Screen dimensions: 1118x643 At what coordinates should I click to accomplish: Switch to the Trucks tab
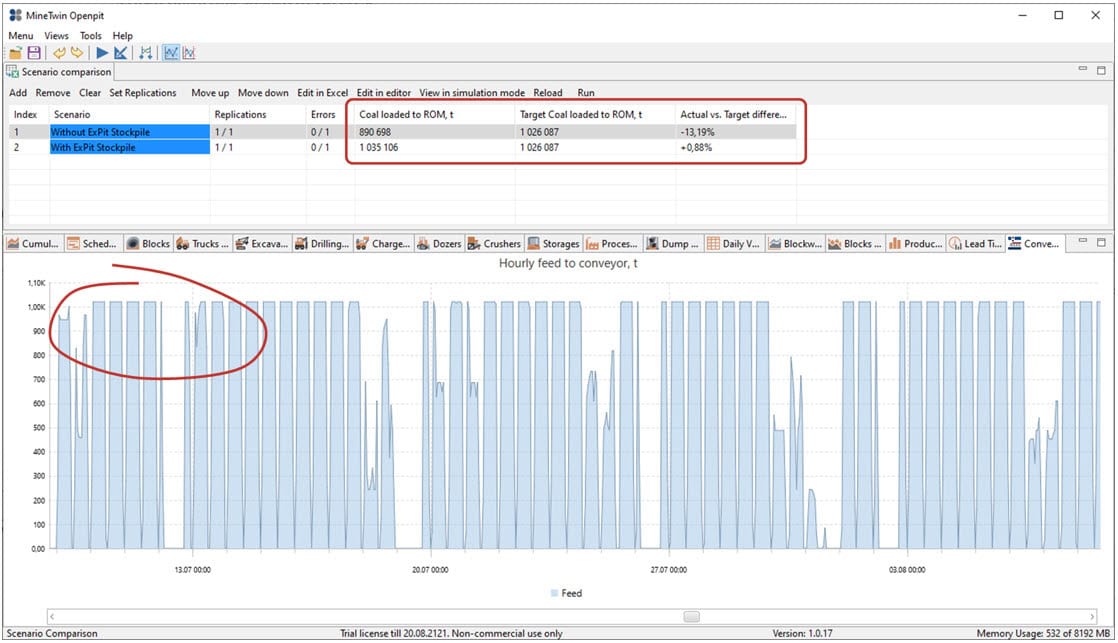pos(201,243)
